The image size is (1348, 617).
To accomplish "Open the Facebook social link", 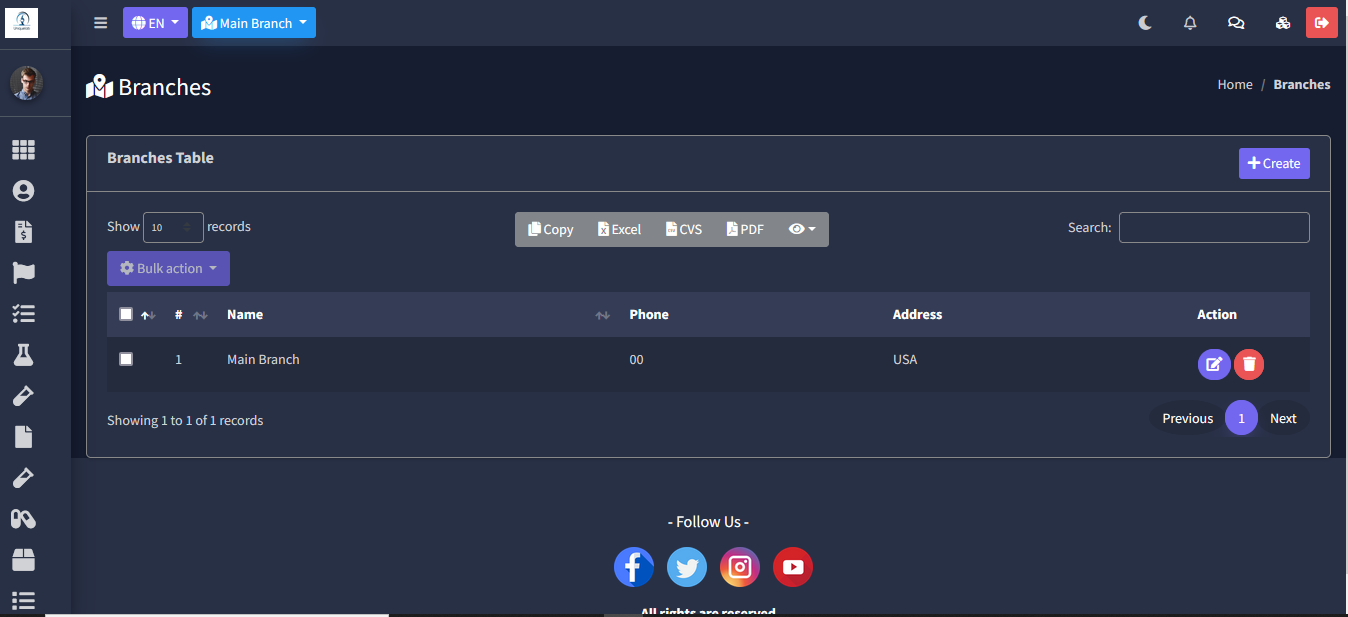I will pos(633,567).
